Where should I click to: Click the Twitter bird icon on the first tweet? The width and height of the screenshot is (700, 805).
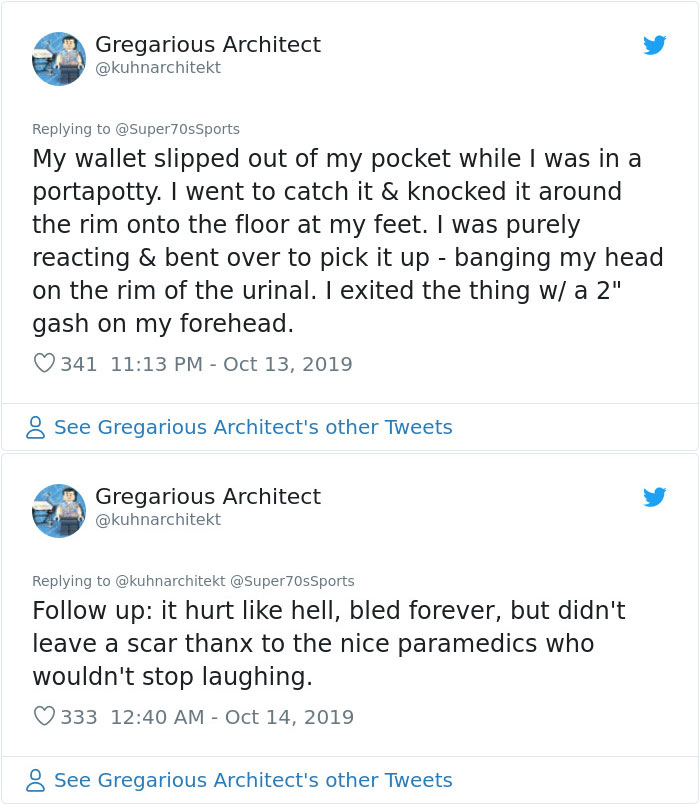[x=656, y=45]
